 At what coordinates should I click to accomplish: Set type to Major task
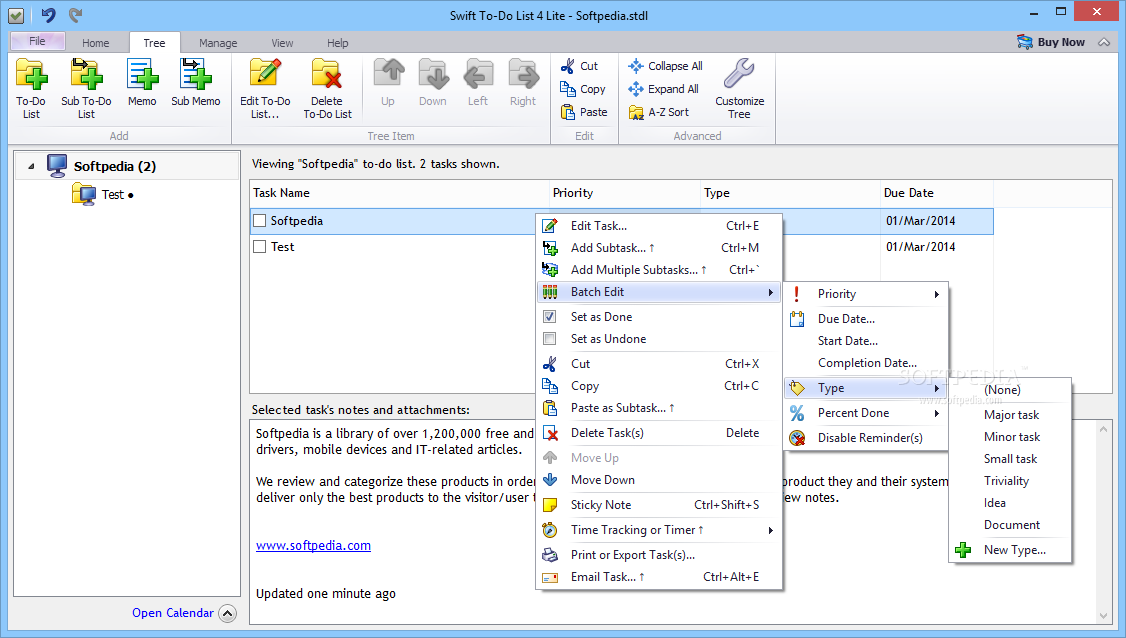tap(1010, 415)
